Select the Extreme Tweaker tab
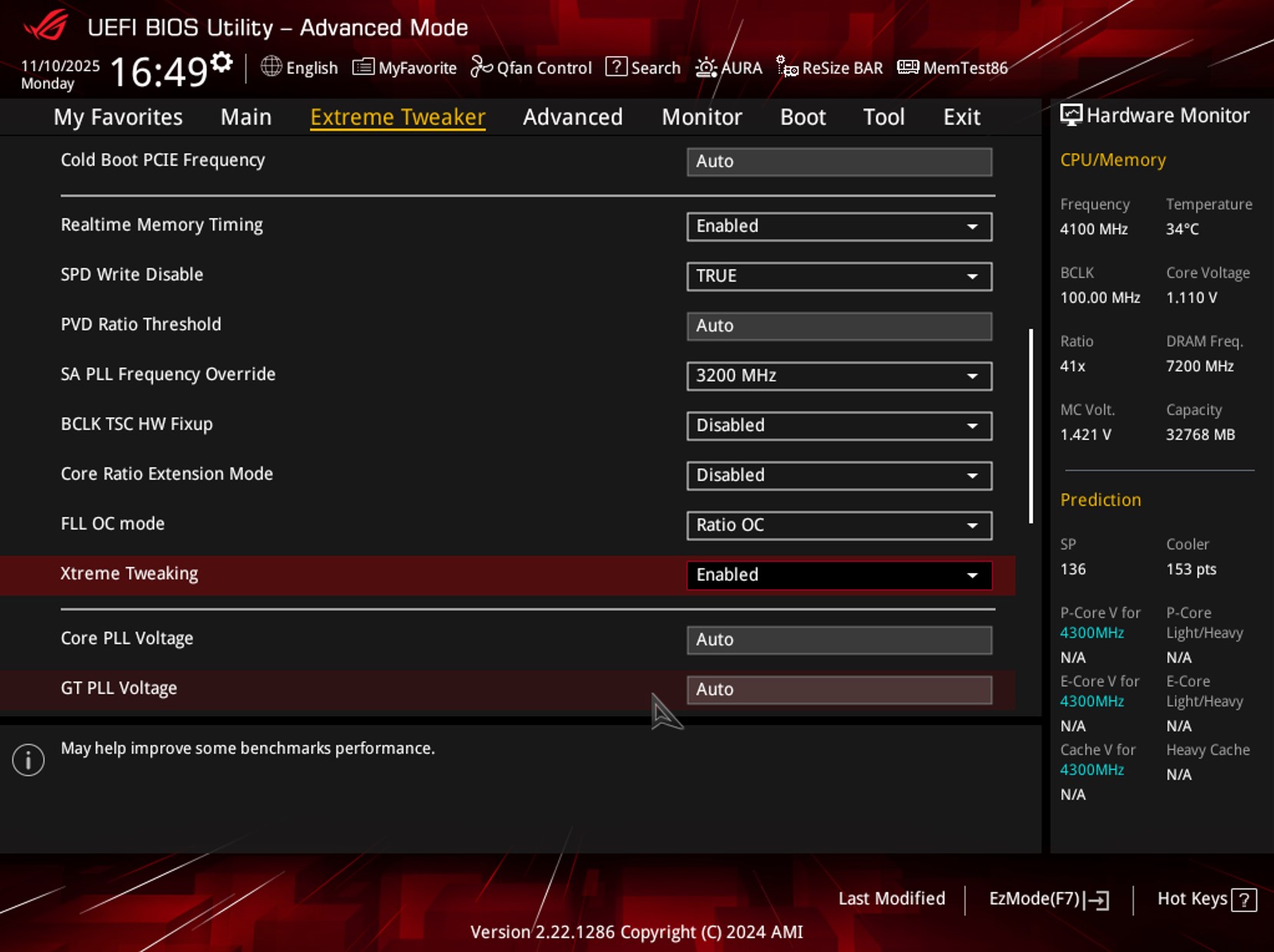Screen dimensions: 1274x952 click(x=398, y=117)
